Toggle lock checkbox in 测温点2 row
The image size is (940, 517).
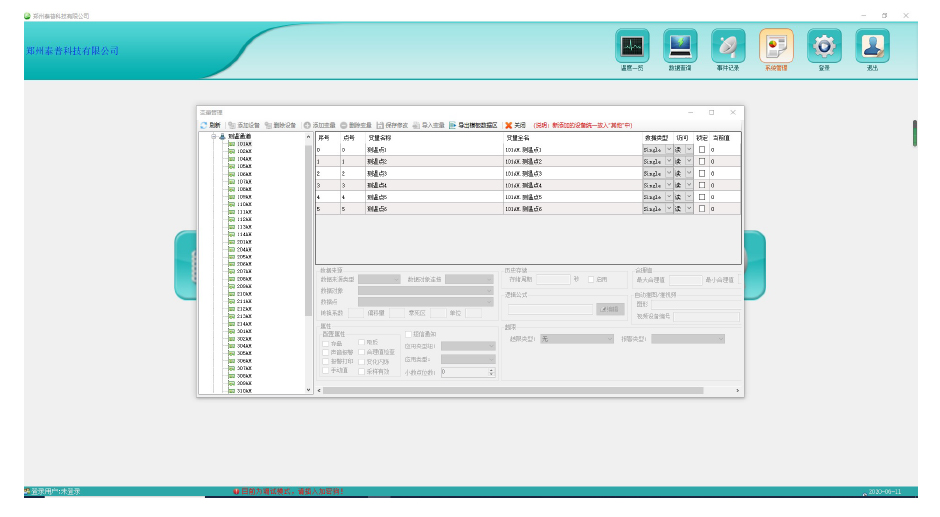tap(702, 161)
